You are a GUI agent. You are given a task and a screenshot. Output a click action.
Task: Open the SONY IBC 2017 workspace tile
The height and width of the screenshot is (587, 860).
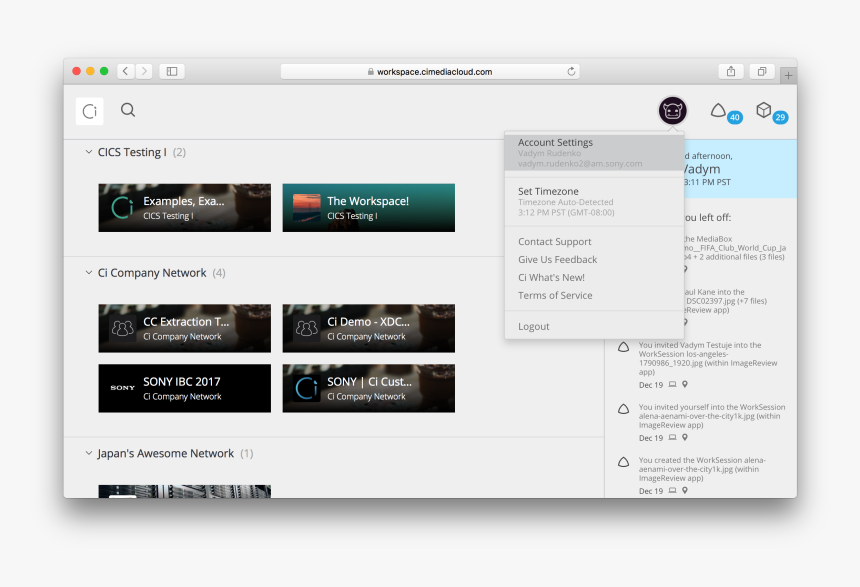(184, 388)
